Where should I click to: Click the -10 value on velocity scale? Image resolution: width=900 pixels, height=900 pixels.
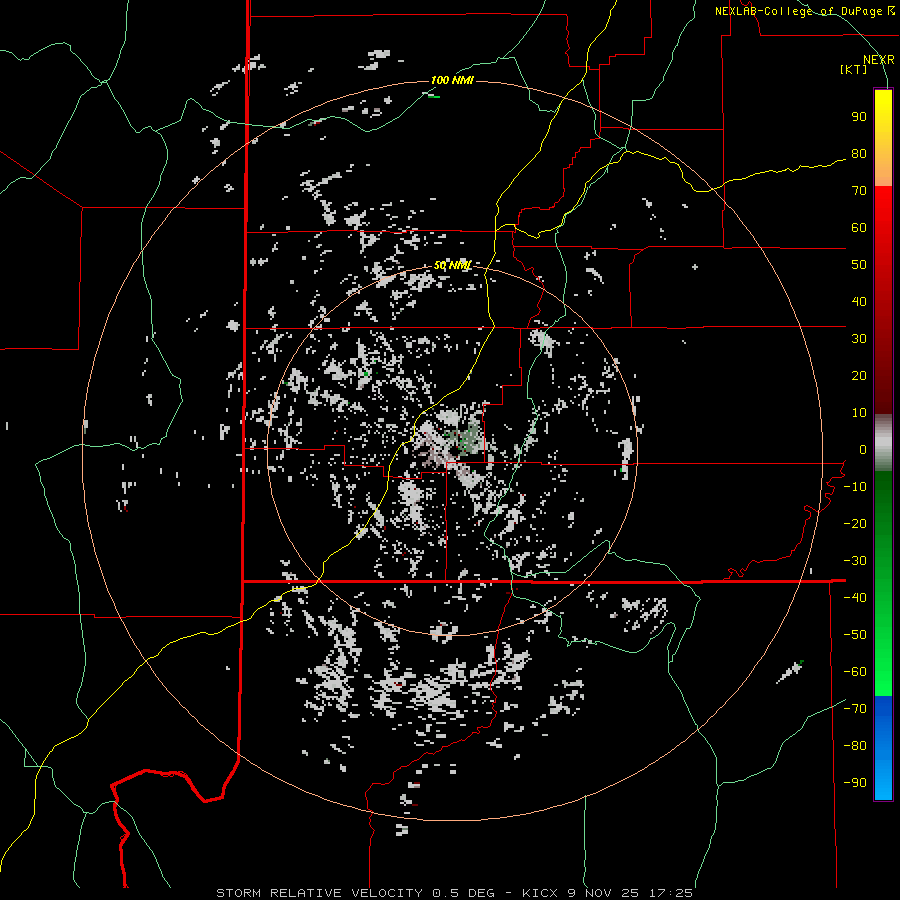855,487
